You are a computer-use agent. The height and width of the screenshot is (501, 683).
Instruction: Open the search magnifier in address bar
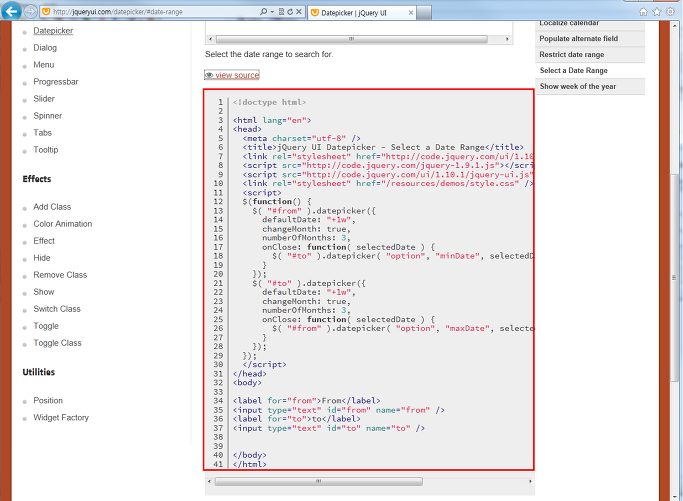point(264,12)
